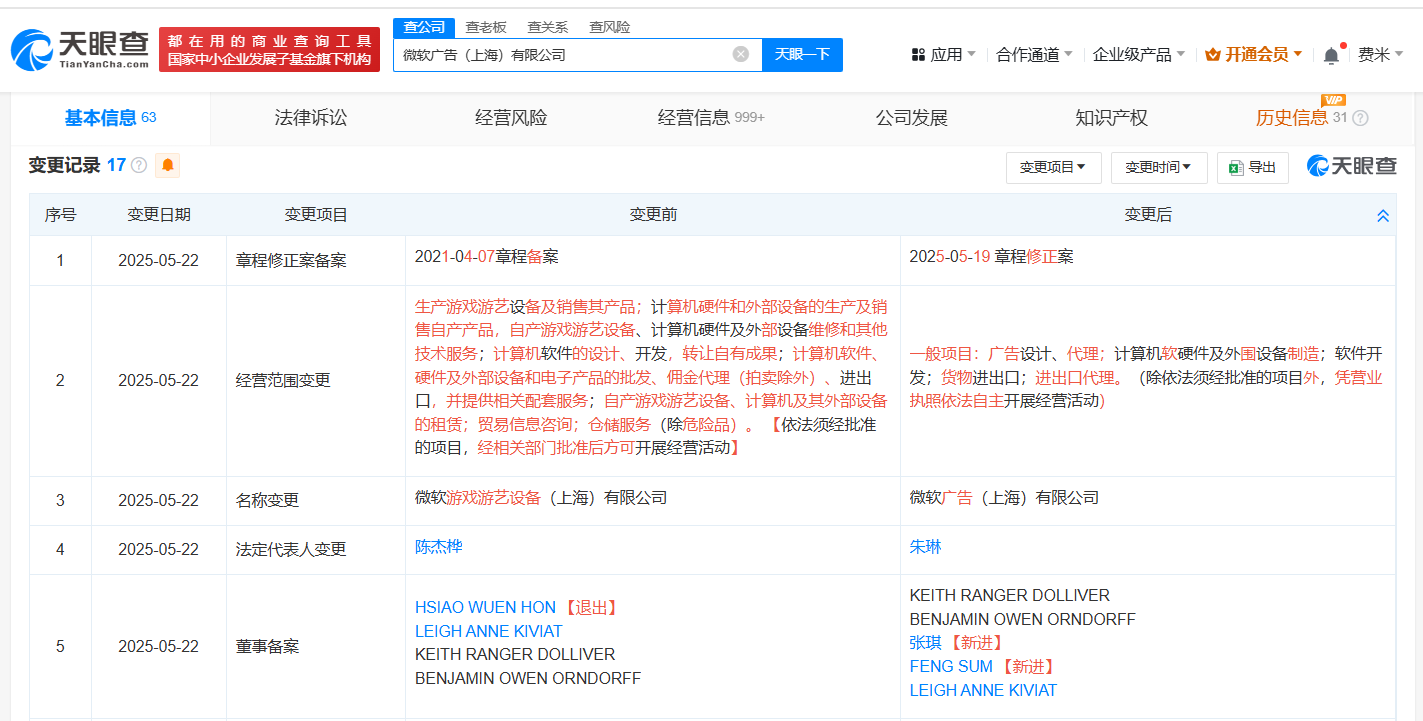Screen dimensions: 1423x721
Task: Open the 陈杰桦 person link
Action: point(438,547)
